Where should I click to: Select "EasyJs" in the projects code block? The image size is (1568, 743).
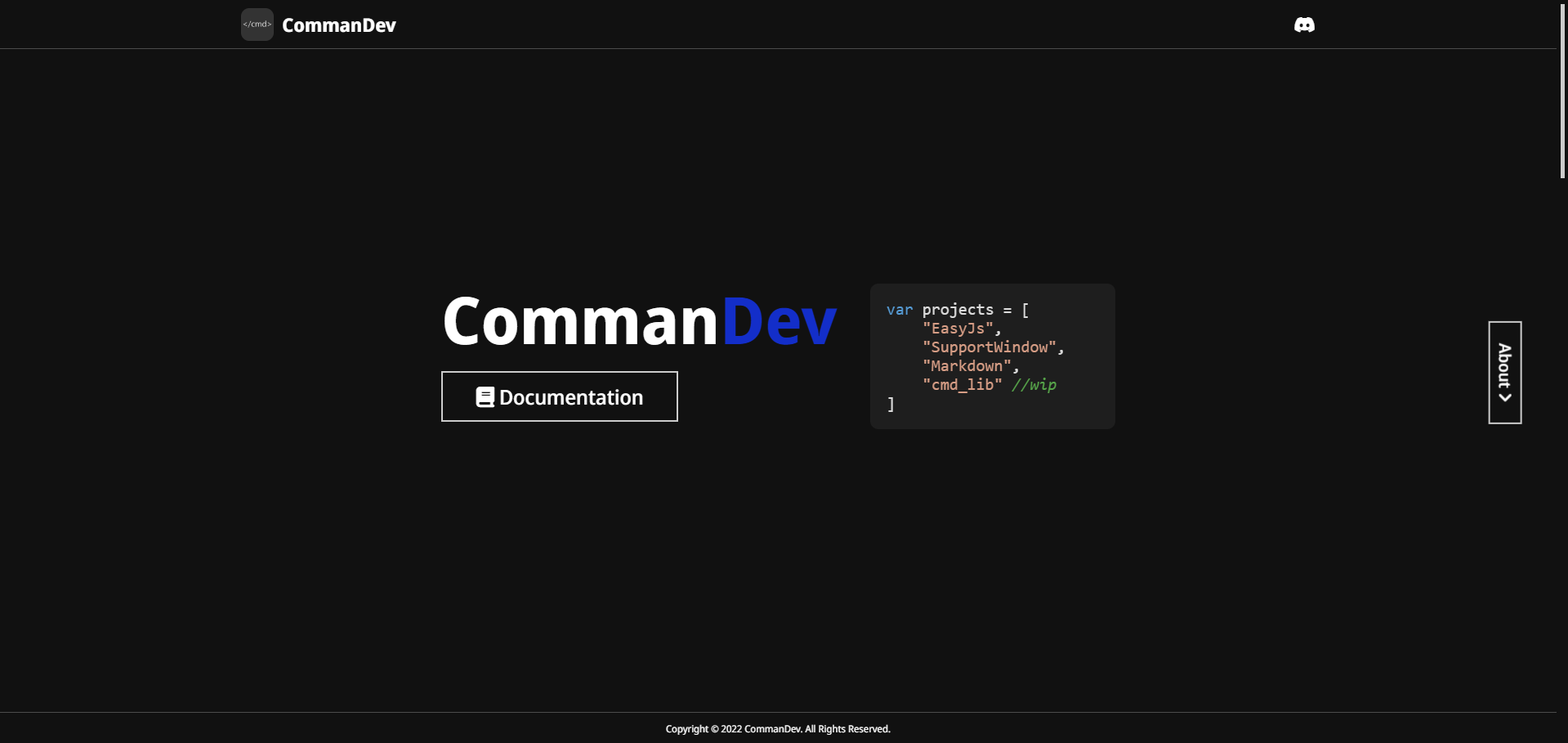pos(958,329)
